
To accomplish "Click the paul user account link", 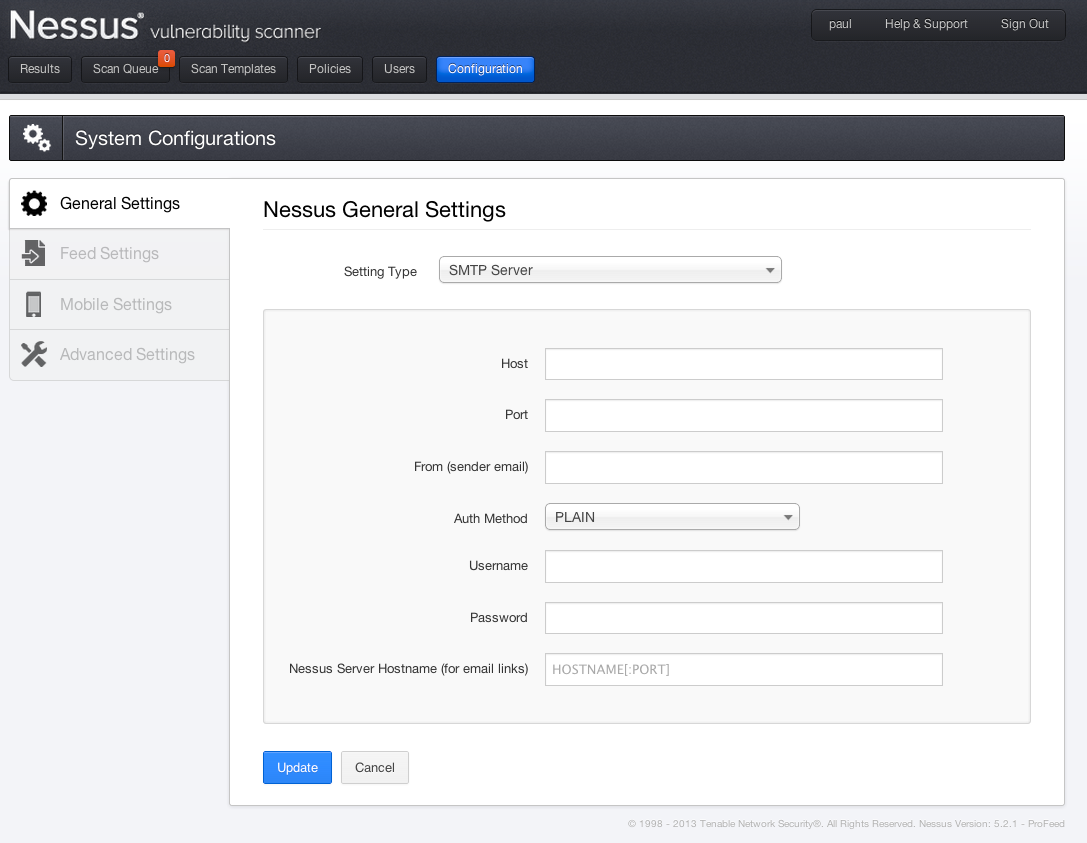I will click(x=840, y=24).
